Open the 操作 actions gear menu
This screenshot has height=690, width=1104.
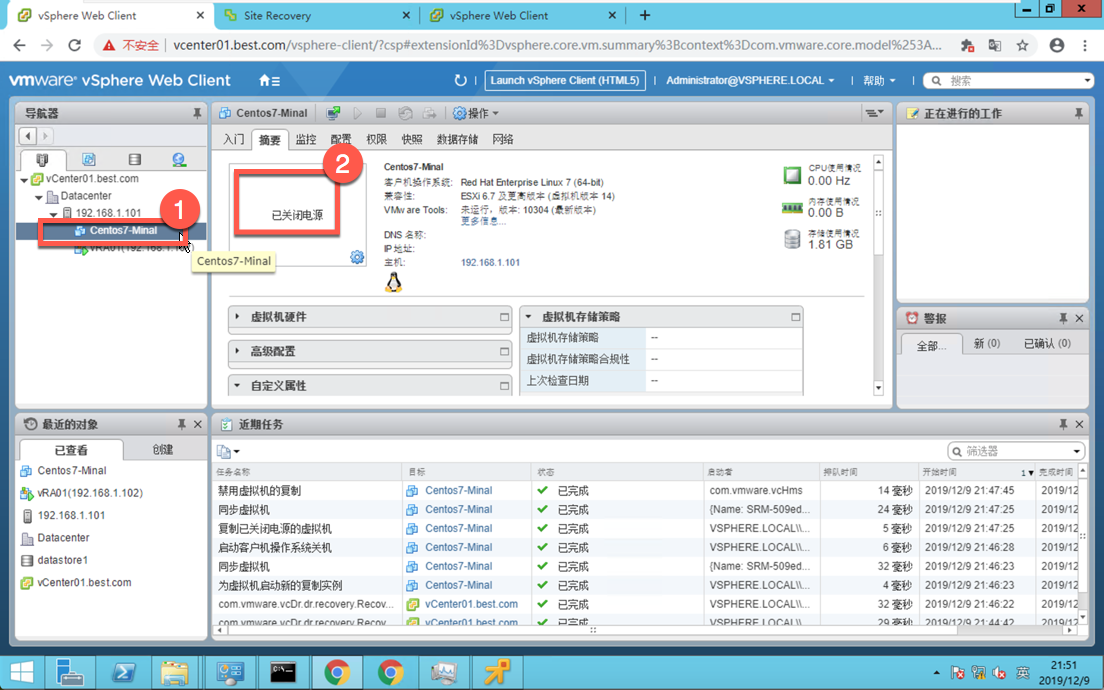(x=476, y=113)
